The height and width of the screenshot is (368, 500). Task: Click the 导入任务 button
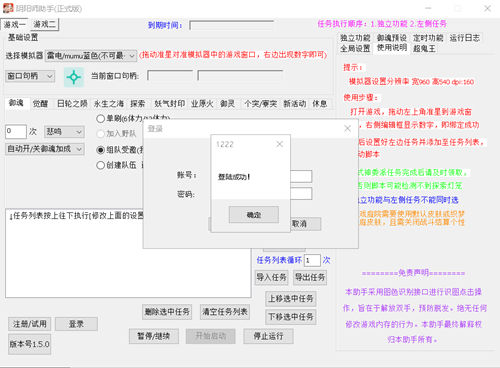[x=271, y=277]
